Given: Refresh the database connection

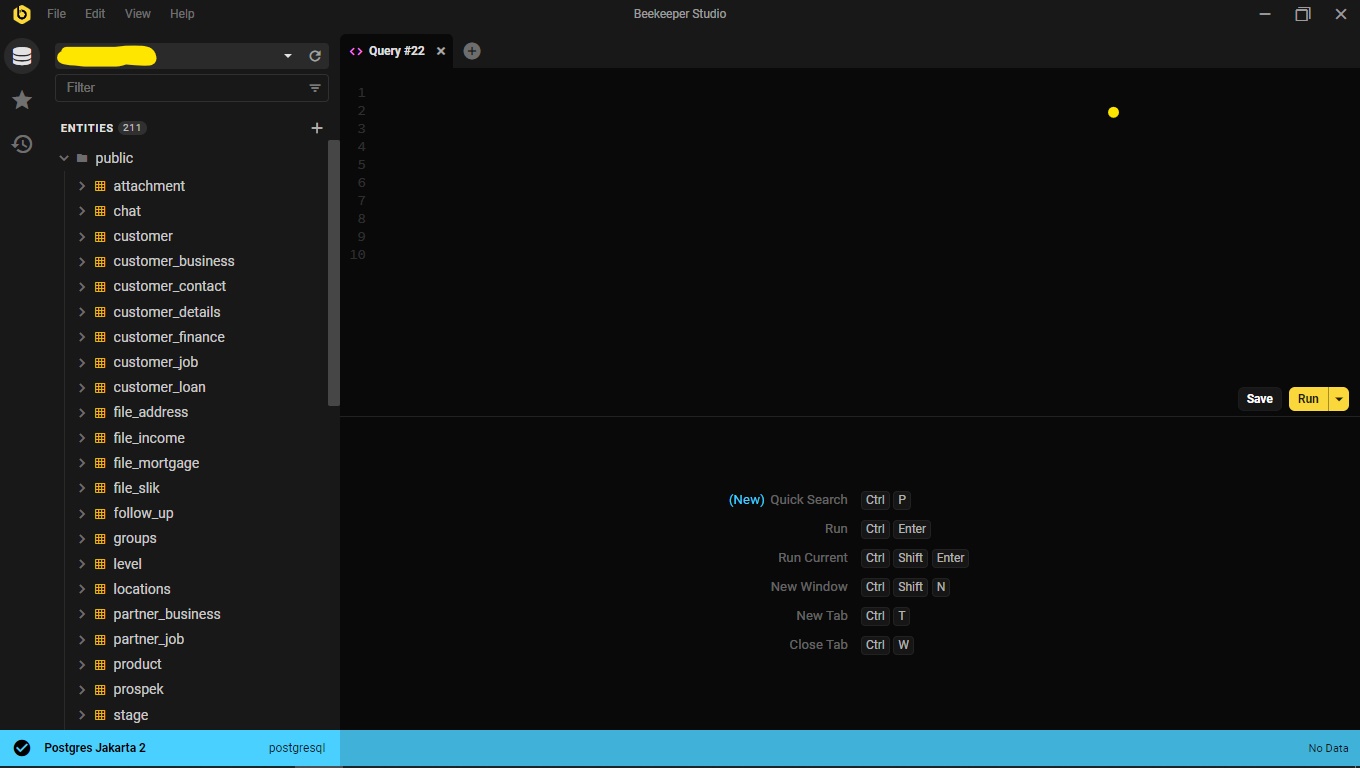Looking at the screenshot, I should [x=315, y=56].
